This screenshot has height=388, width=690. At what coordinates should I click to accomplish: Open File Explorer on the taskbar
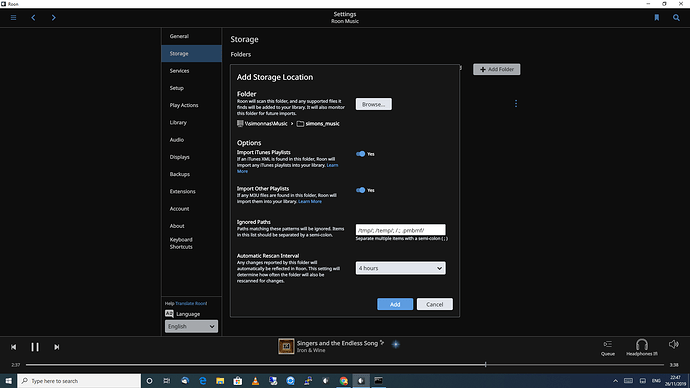(x=220, y=381)
